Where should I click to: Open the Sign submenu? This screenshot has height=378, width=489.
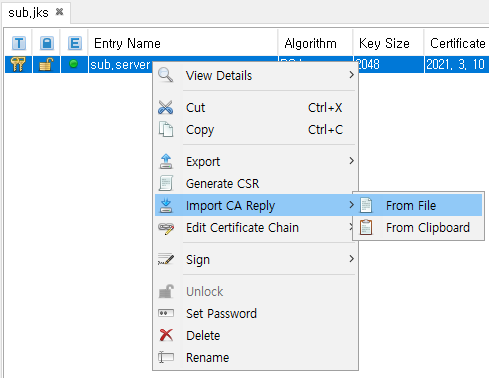[256, 259]
